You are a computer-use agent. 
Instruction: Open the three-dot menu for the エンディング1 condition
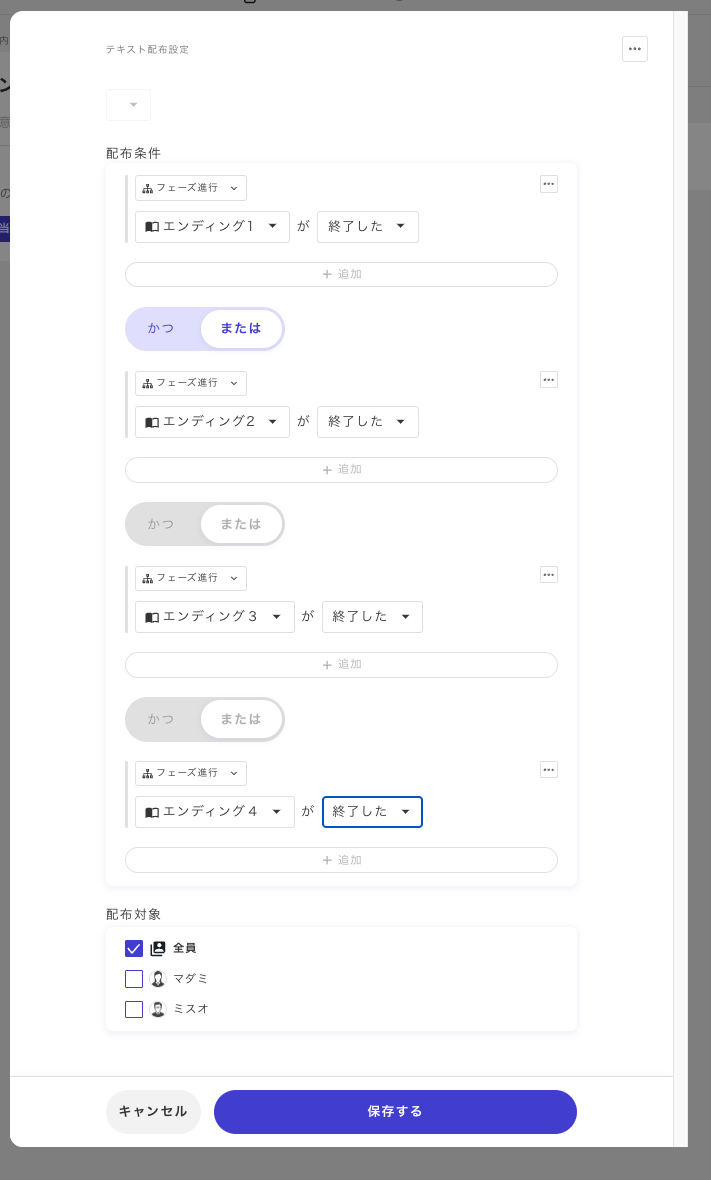pyautogui.click(x=548, y=184)
